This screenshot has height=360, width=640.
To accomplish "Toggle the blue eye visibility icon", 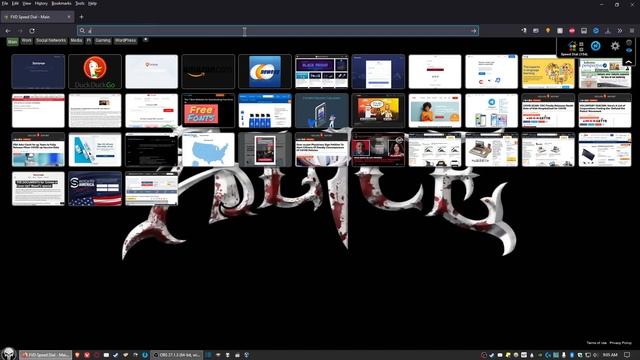I will 629,50.
